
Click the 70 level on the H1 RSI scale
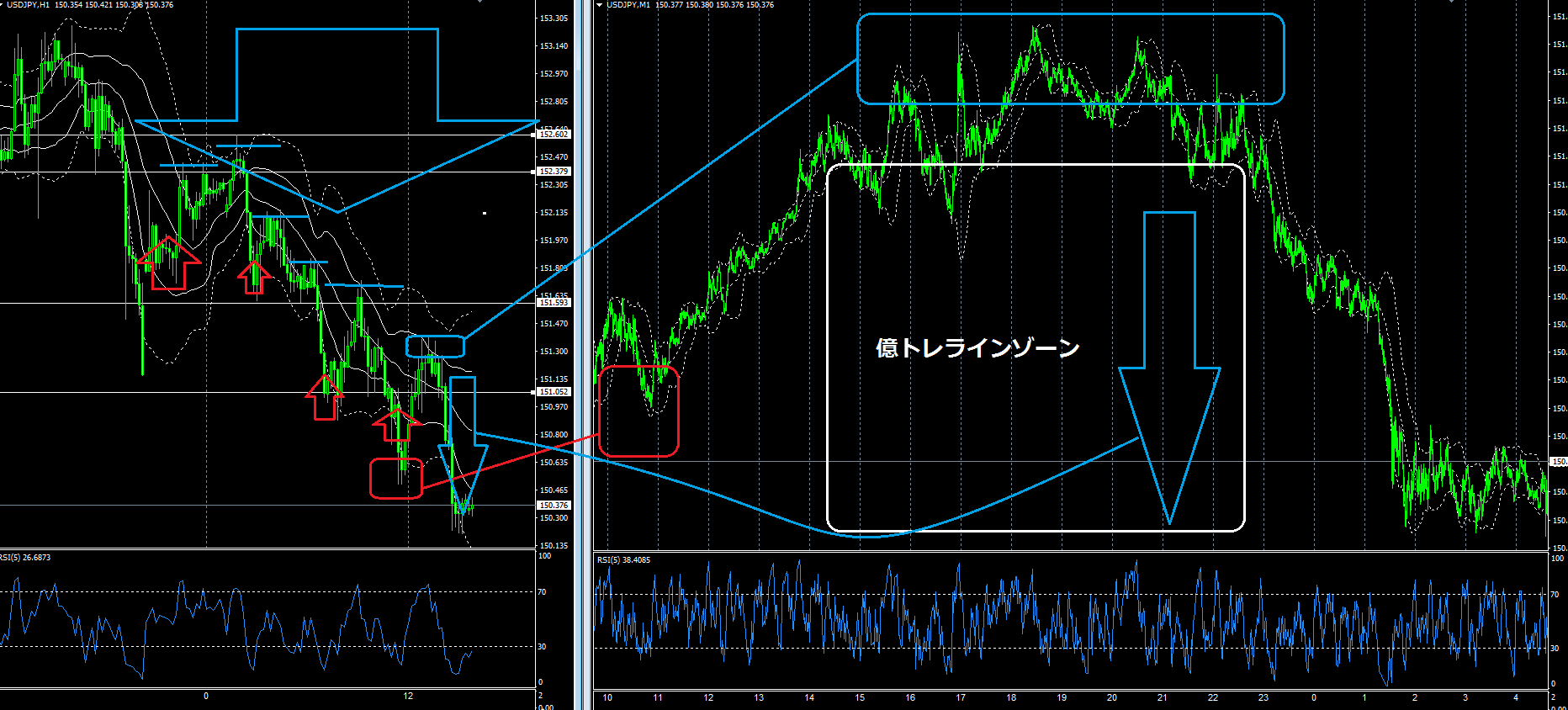(x=543, y=592)
